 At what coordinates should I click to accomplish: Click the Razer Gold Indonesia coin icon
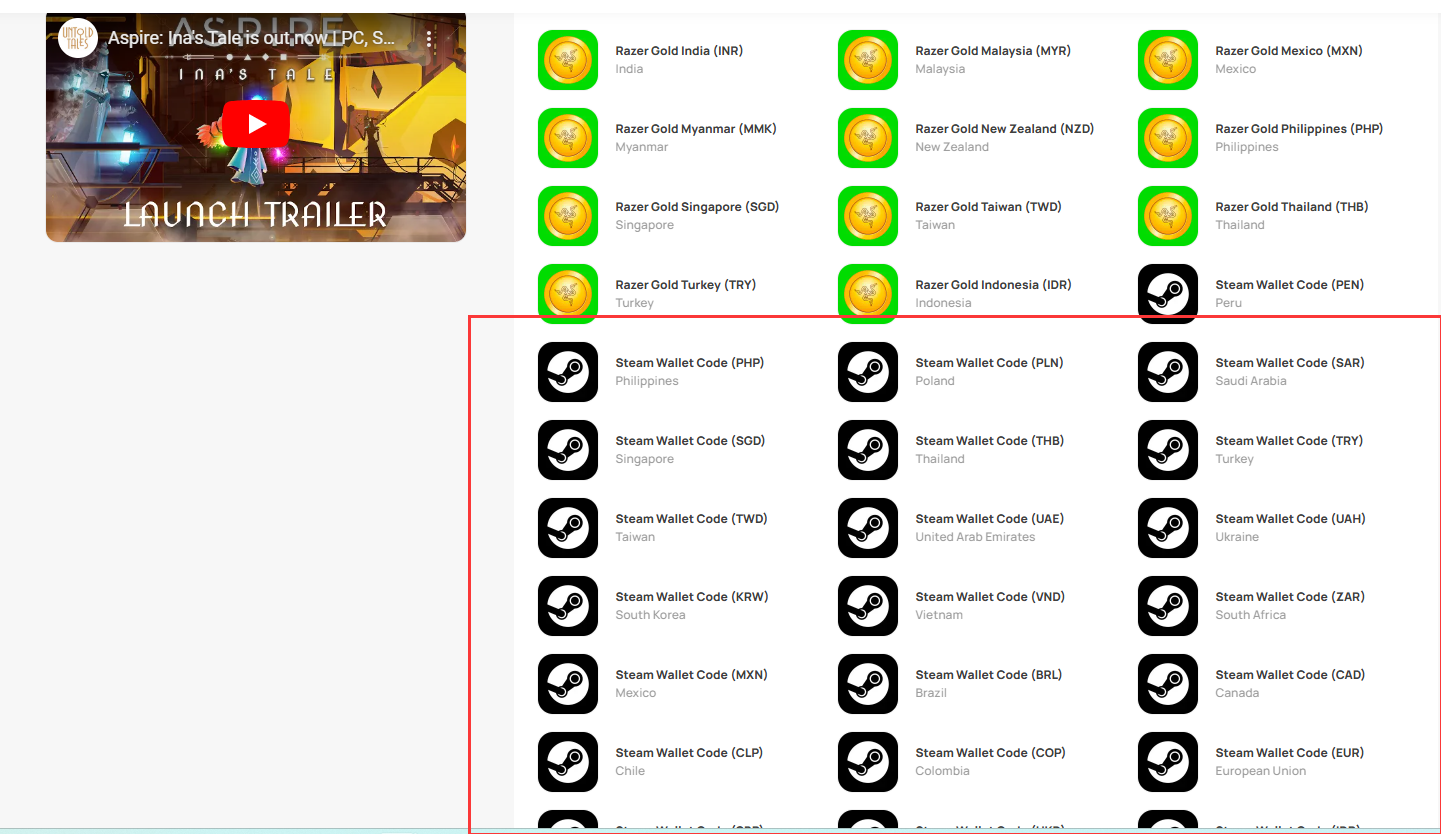point(868,294)
